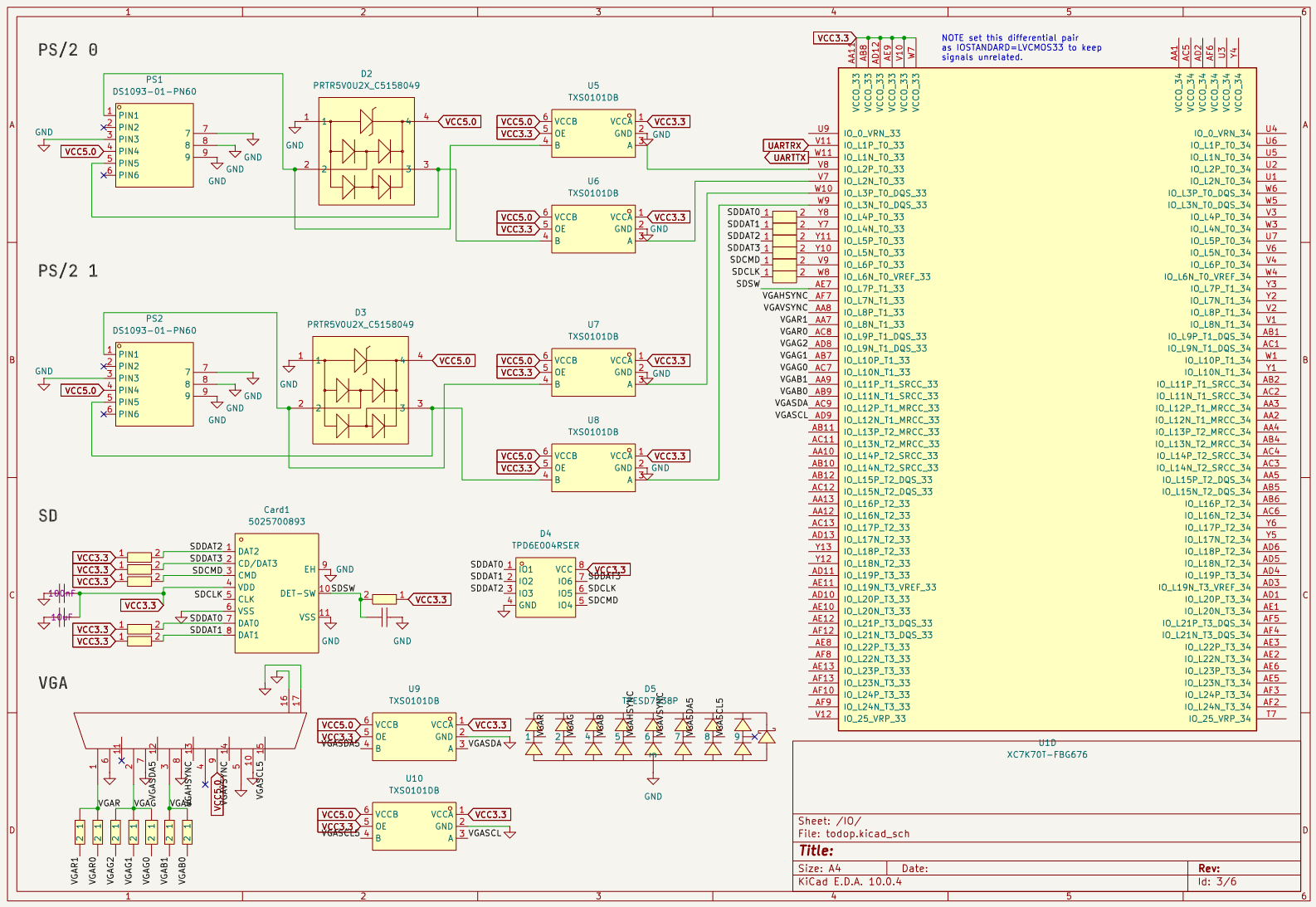Viewport: 1316px width, 907px height.
Task: Click the "Rev:" field in the title block
Action: (x=1209, y=869)
